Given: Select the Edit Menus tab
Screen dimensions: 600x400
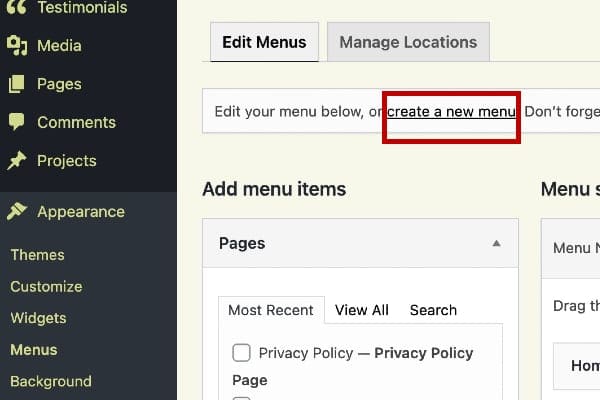Looking at the screenshot, I should pyautogui.click(x=264, y=43).
